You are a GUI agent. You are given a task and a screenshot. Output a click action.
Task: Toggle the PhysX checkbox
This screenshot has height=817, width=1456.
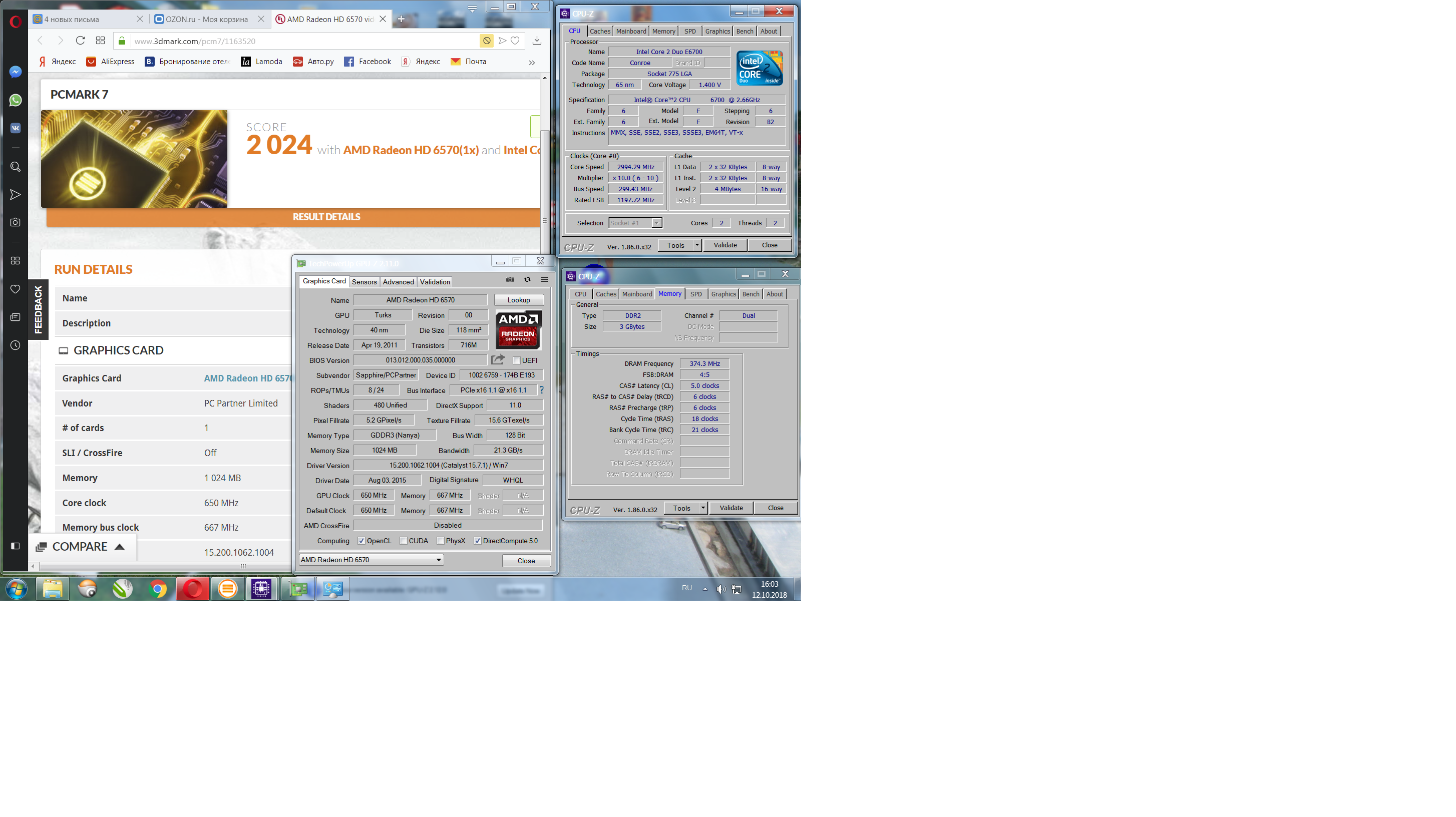pos(440,541)
